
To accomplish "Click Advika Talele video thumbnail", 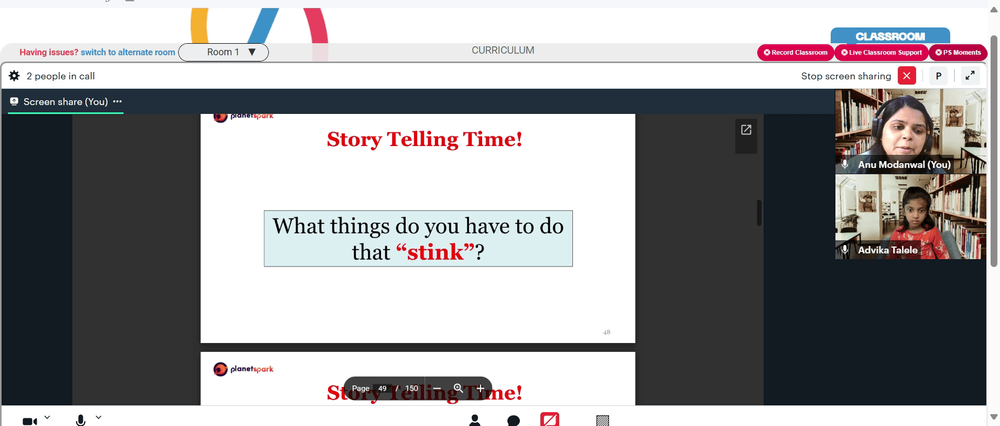I will (911, 217).
